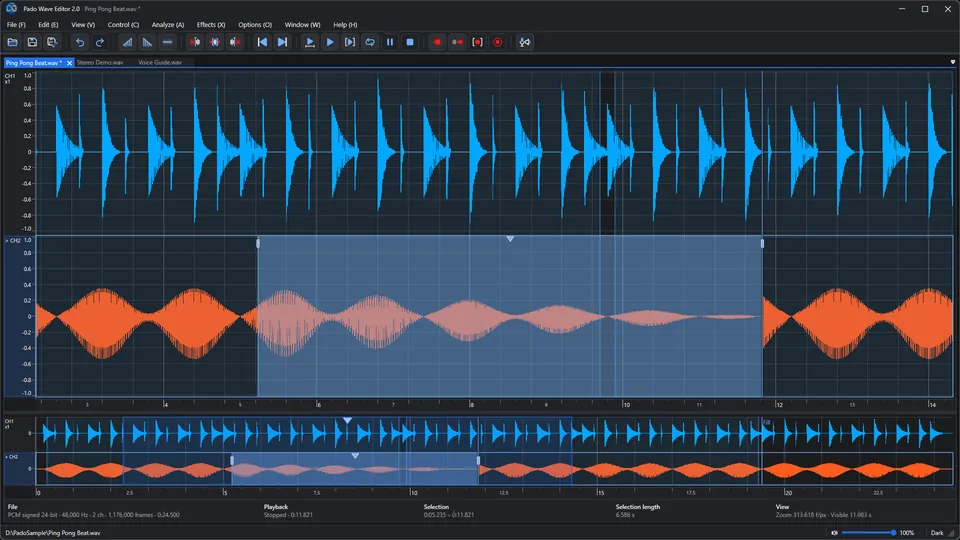960x540 pixels.
Task: Click the middle red selection crop icon
Action: tap(215, 42)
